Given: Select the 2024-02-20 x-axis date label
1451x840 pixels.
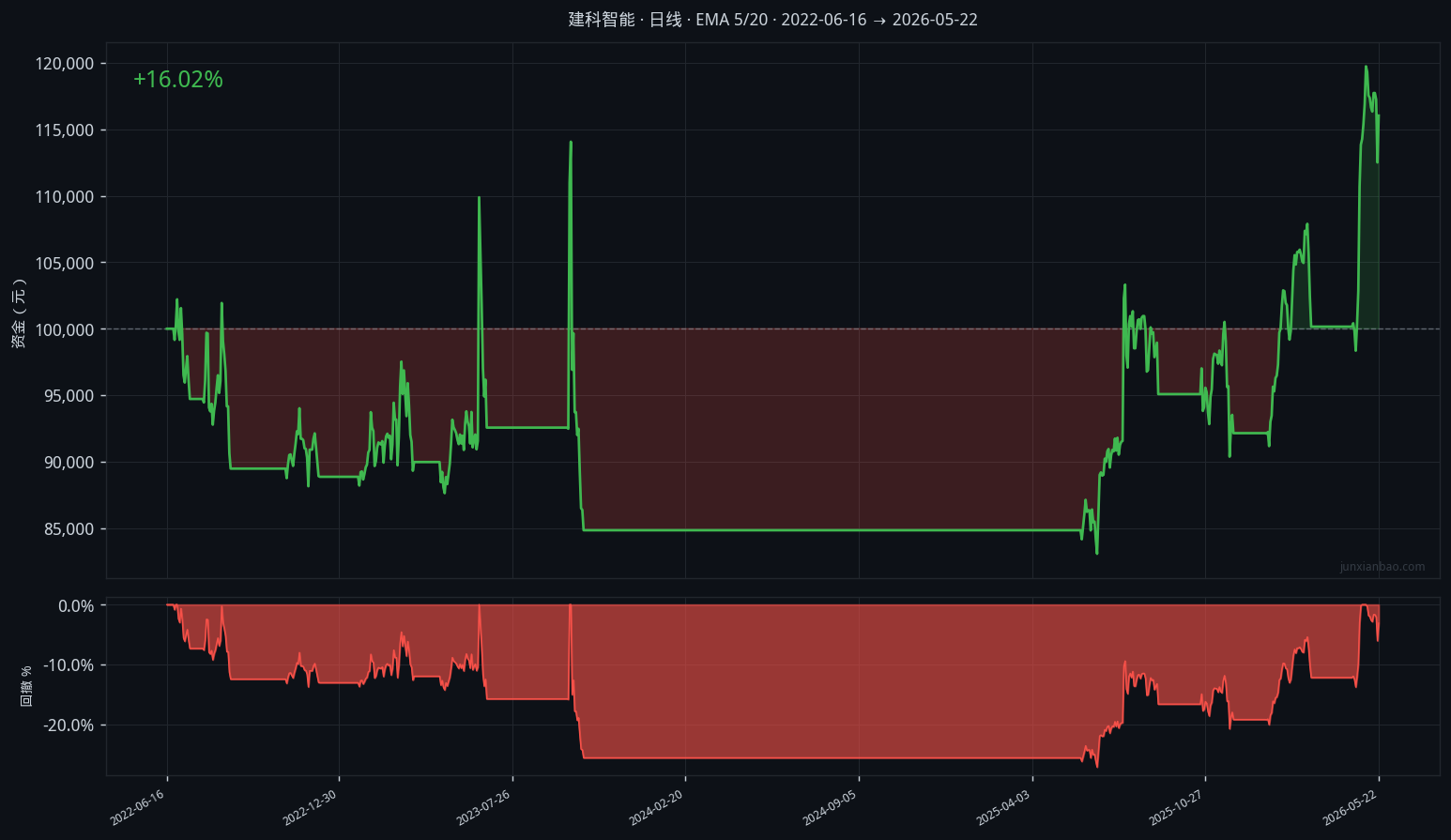Looking at the screenshot, I should 656,807.
